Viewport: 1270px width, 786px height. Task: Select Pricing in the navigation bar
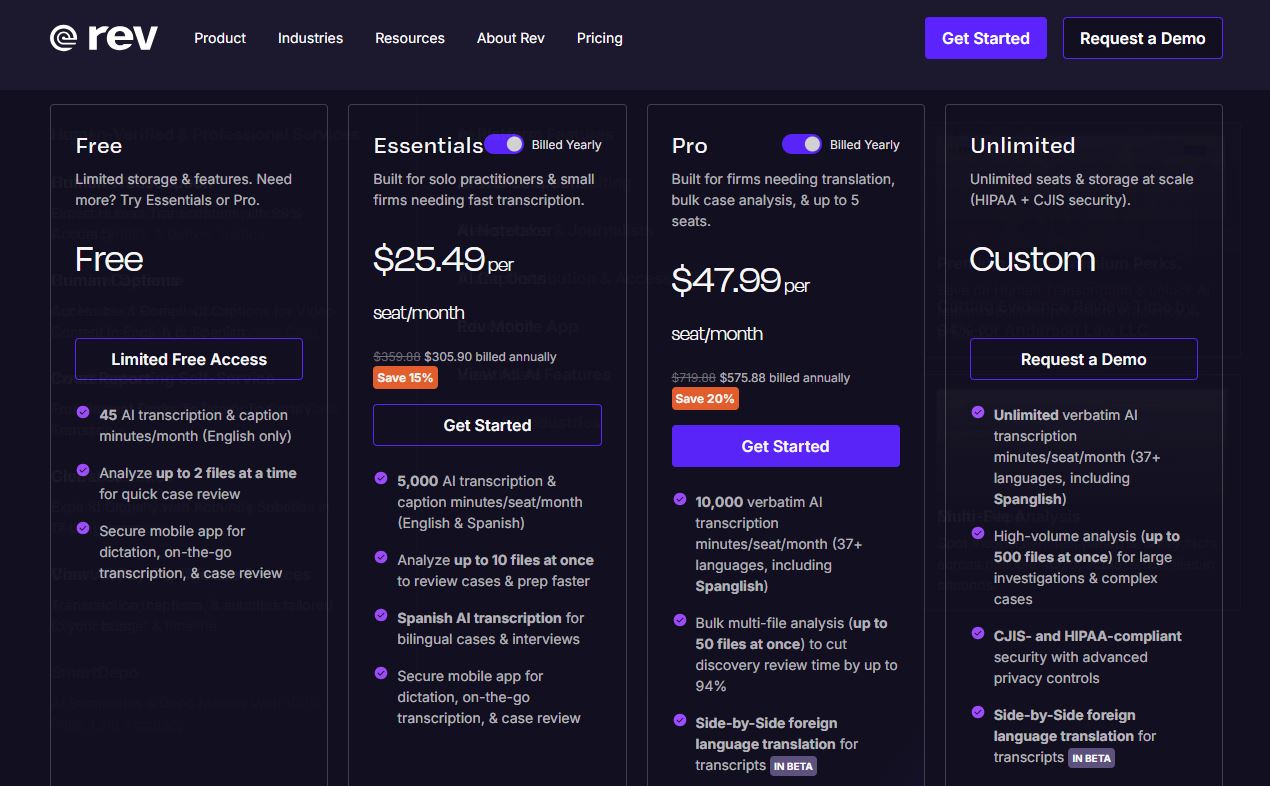[x=599, y=38]
